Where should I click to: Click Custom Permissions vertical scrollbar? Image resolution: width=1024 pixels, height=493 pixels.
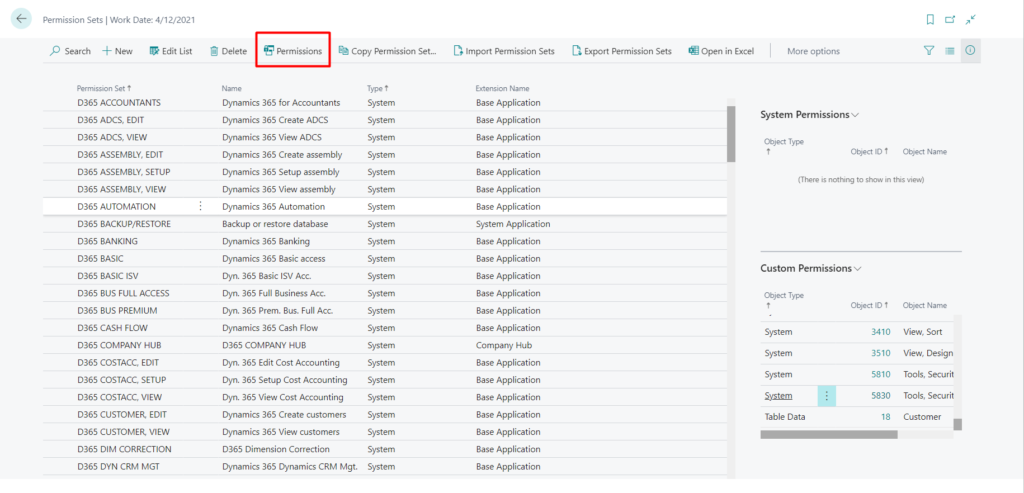[x=957, y=424]
